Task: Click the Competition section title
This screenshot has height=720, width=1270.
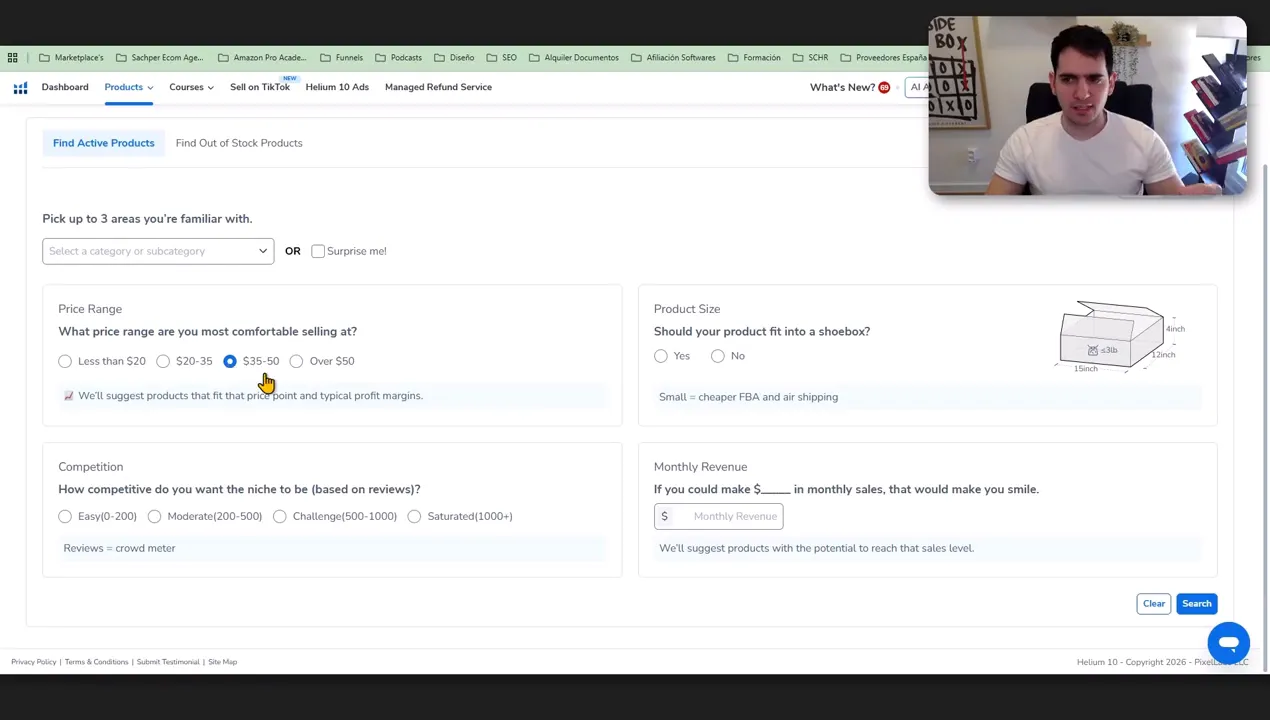Action: click(x=91, y=467)
